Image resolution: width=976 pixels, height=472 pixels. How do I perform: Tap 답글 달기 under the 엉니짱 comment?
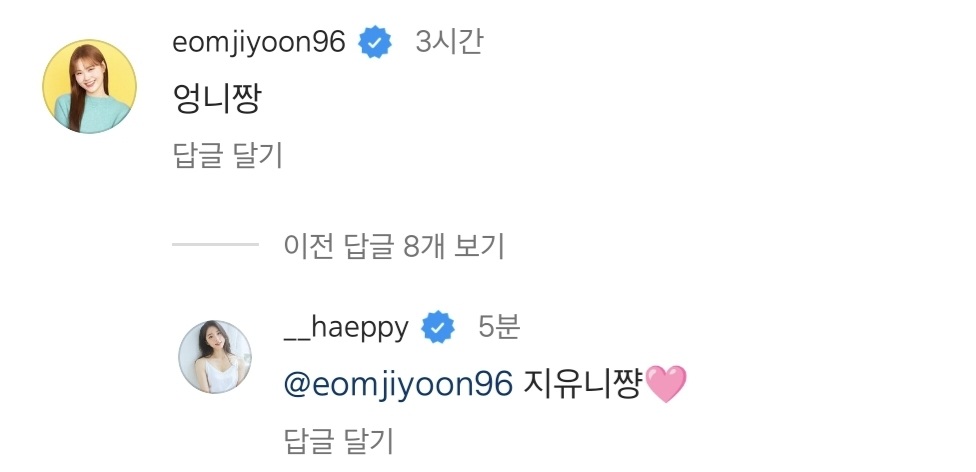[x=228, y=155]
